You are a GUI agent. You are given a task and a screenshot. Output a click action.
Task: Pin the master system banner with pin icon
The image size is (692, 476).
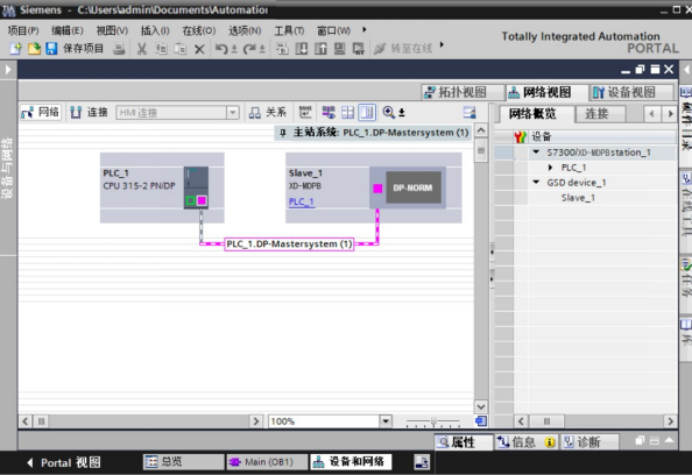point(283,132)
